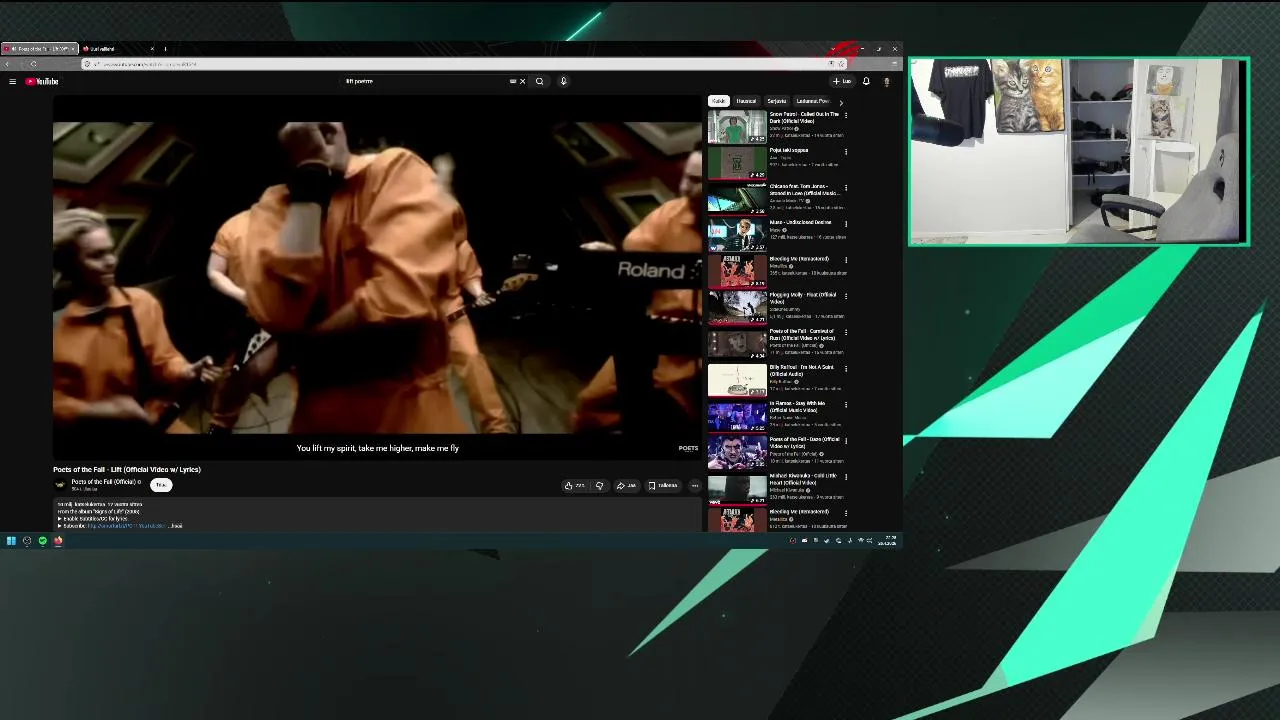Image resolution: width=1280 pixels, height=720 pixels.
Task: Expand the description with ...lisää
Action: point(176,526)
